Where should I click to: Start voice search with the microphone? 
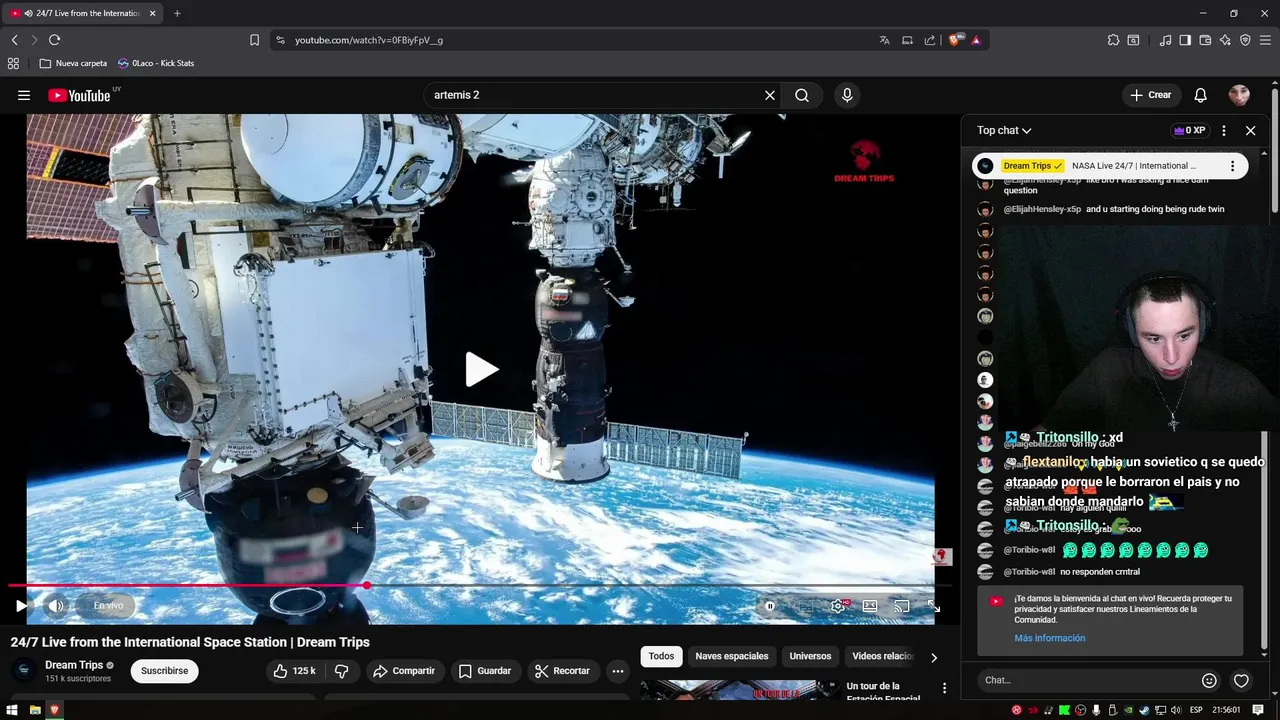point(847,95)
